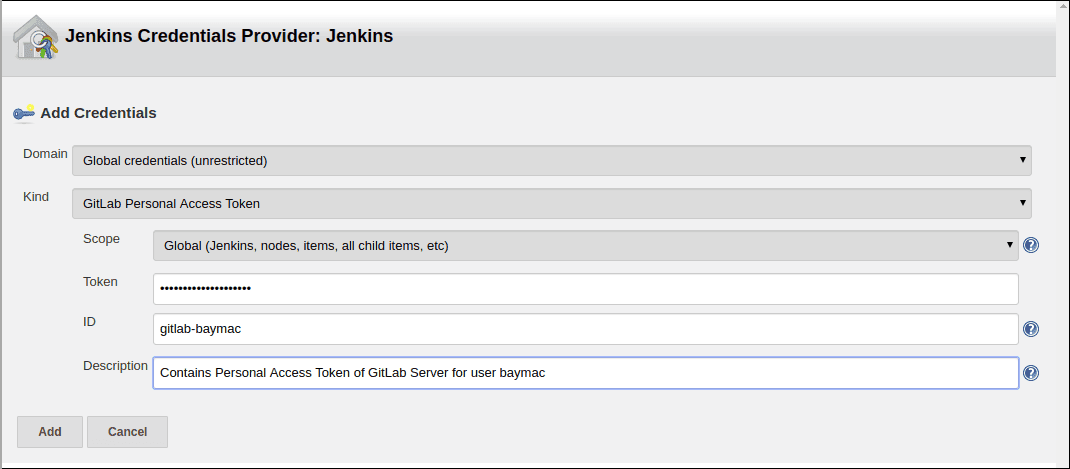Screen dimensions: 1070x469
Task: Focus the ID field containing gitlab-baymac
Action: [x=585, y=329]
